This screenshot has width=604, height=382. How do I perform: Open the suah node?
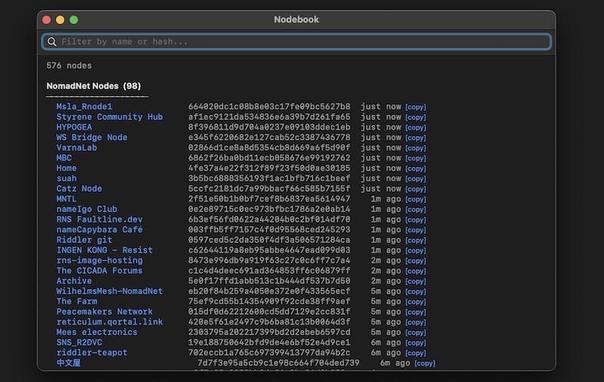pyautogui.click(x=66, y=178)
